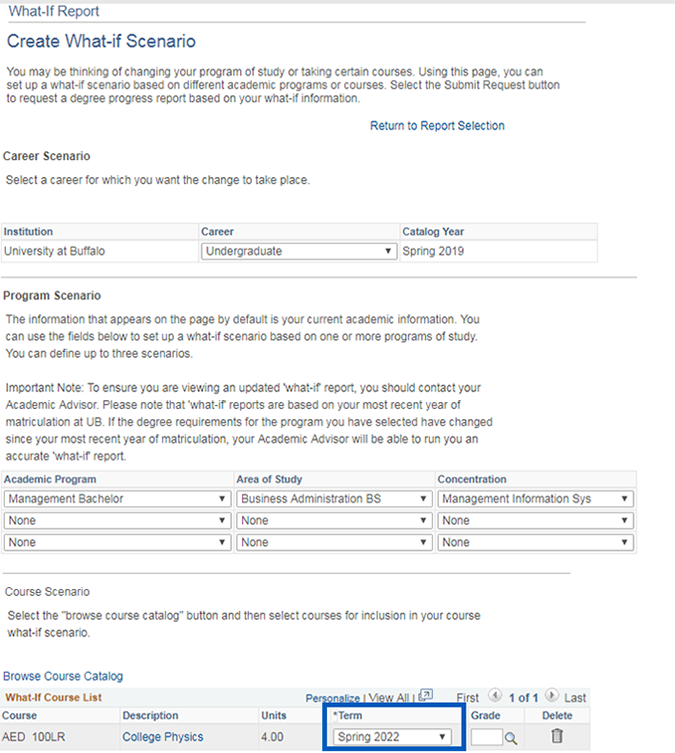Click the previous row arrow icon

[x=495, y=696]
